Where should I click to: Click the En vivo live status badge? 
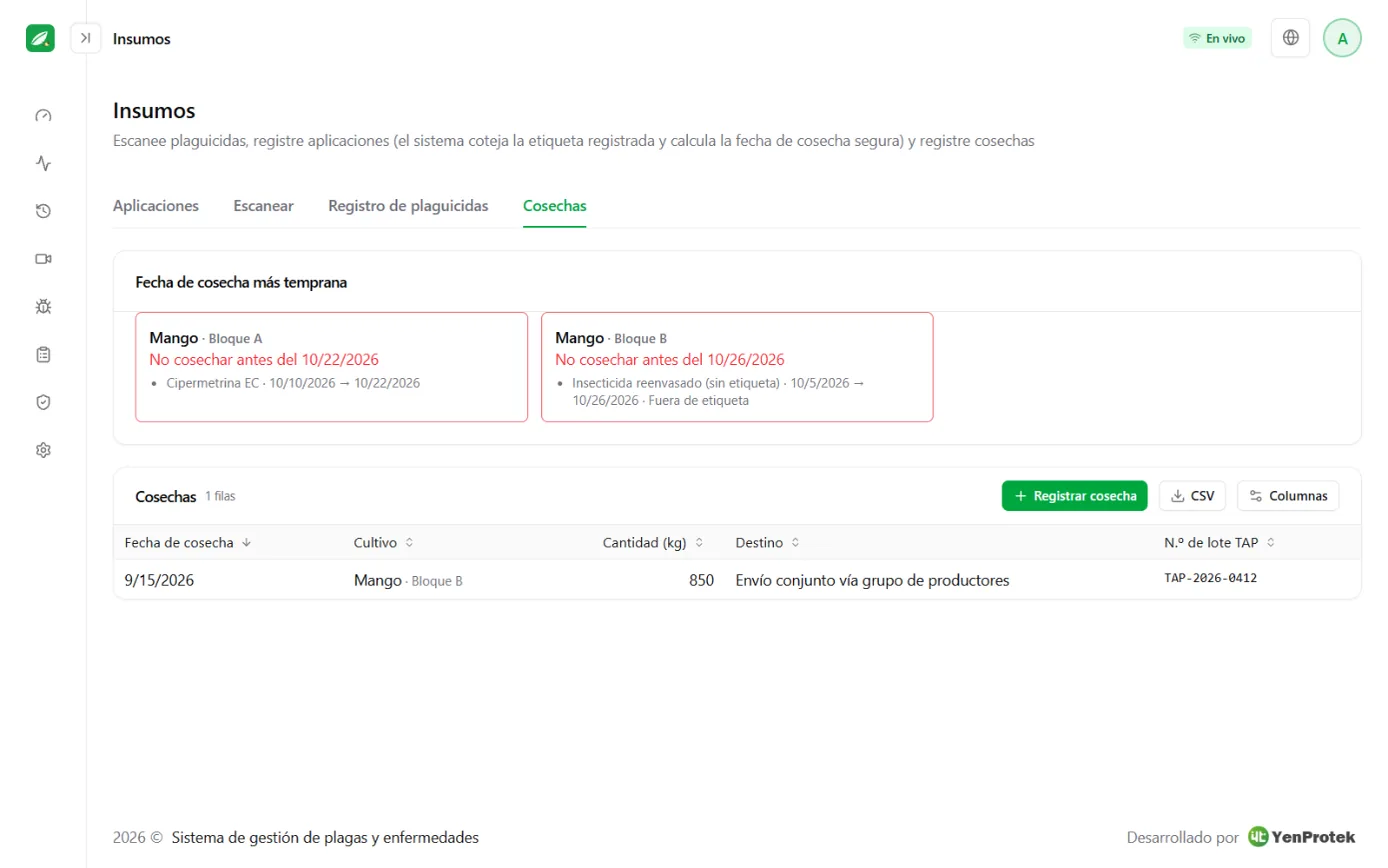click(x=1217, y=38)
